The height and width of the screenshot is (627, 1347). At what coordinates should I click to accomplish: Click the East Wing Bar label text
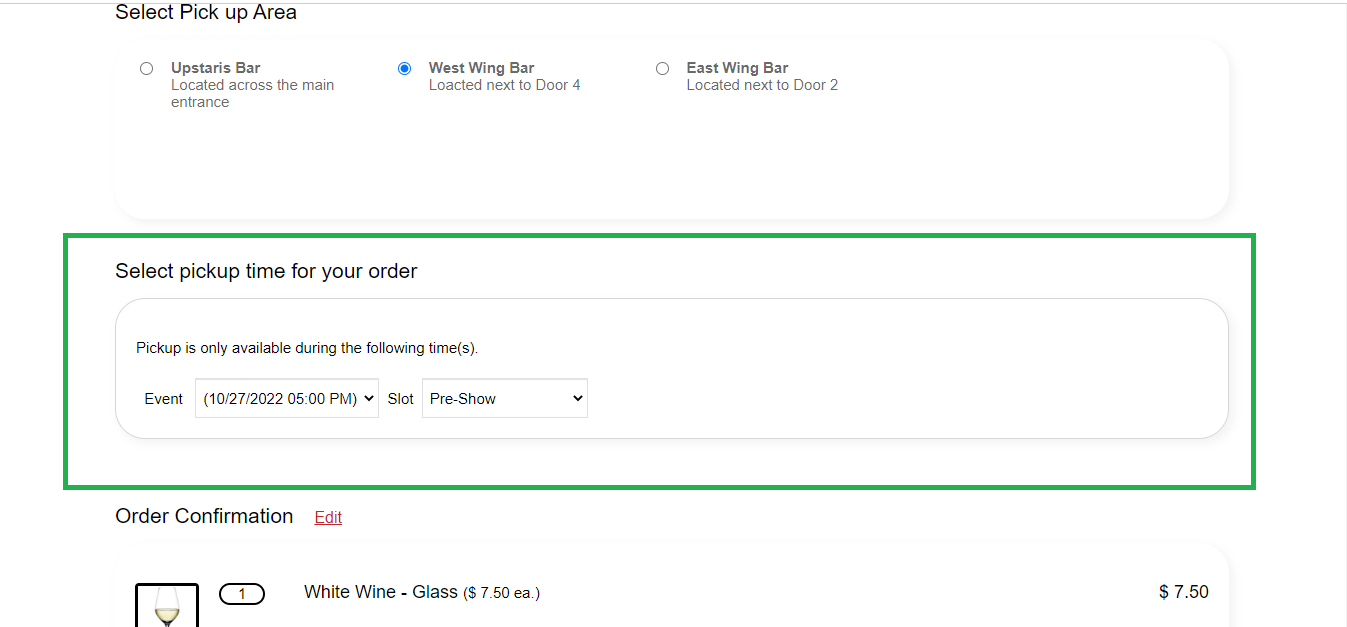[x=737, y=68]
